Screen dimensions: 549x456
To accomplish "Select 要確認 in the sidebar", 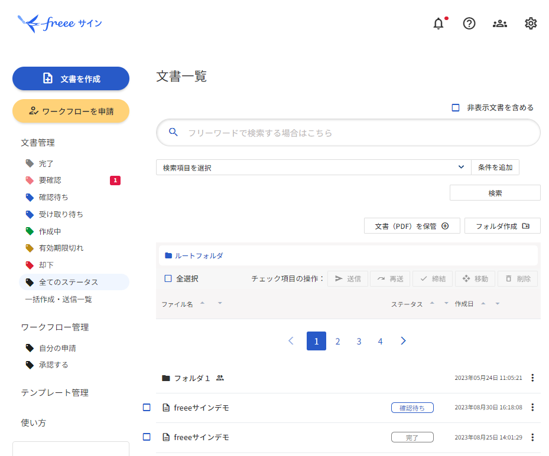I will (50, 180).
